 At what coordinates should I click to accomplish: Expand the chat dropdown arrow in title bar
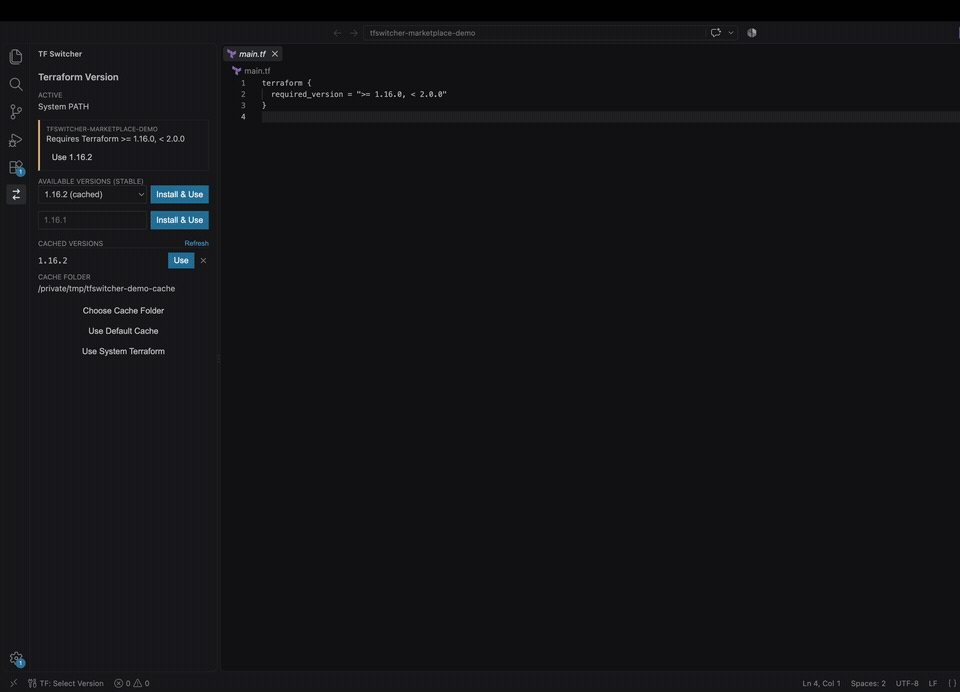coord(730,32)
